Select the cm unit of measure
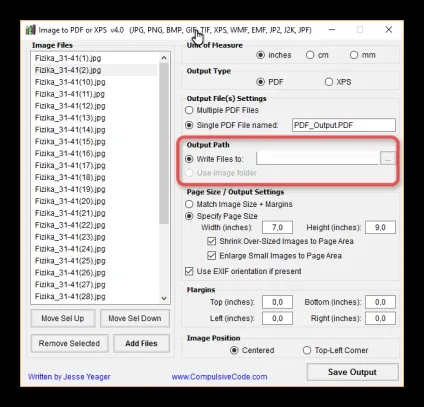Screen dimensions: 424x407 310,55
